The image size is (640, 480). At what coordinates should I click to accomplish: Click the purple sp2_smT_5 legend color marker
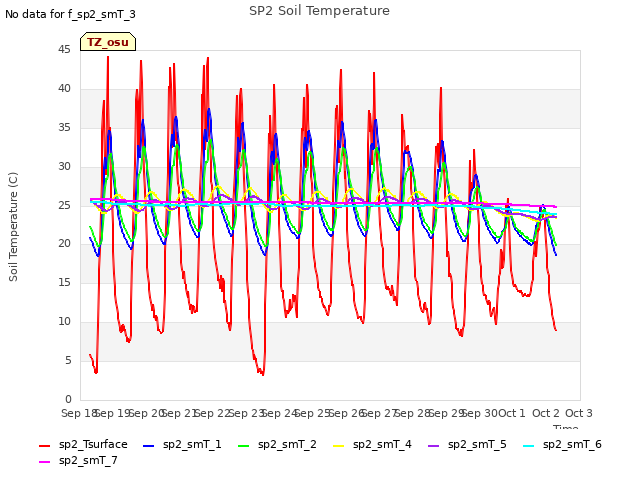click(433, 446)
